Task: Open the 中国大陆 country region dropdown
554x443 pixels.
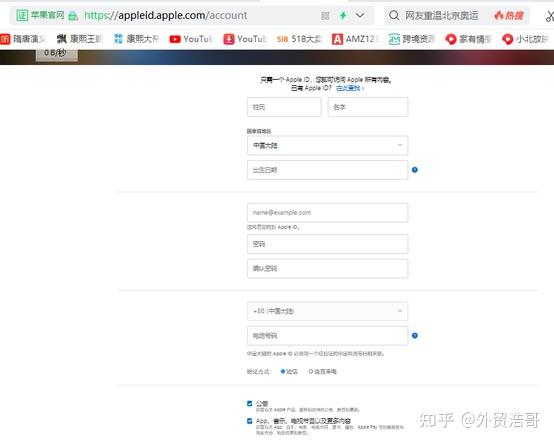Action: click(x=328, y=145)
